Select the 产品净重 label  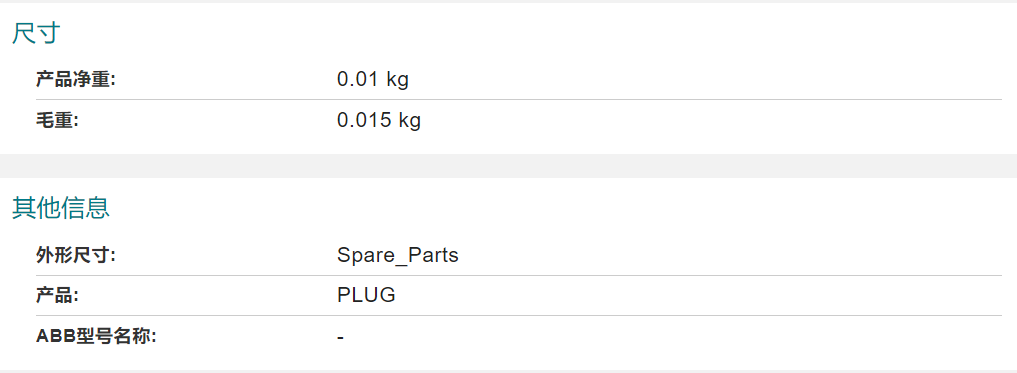[x=75, y=80]
